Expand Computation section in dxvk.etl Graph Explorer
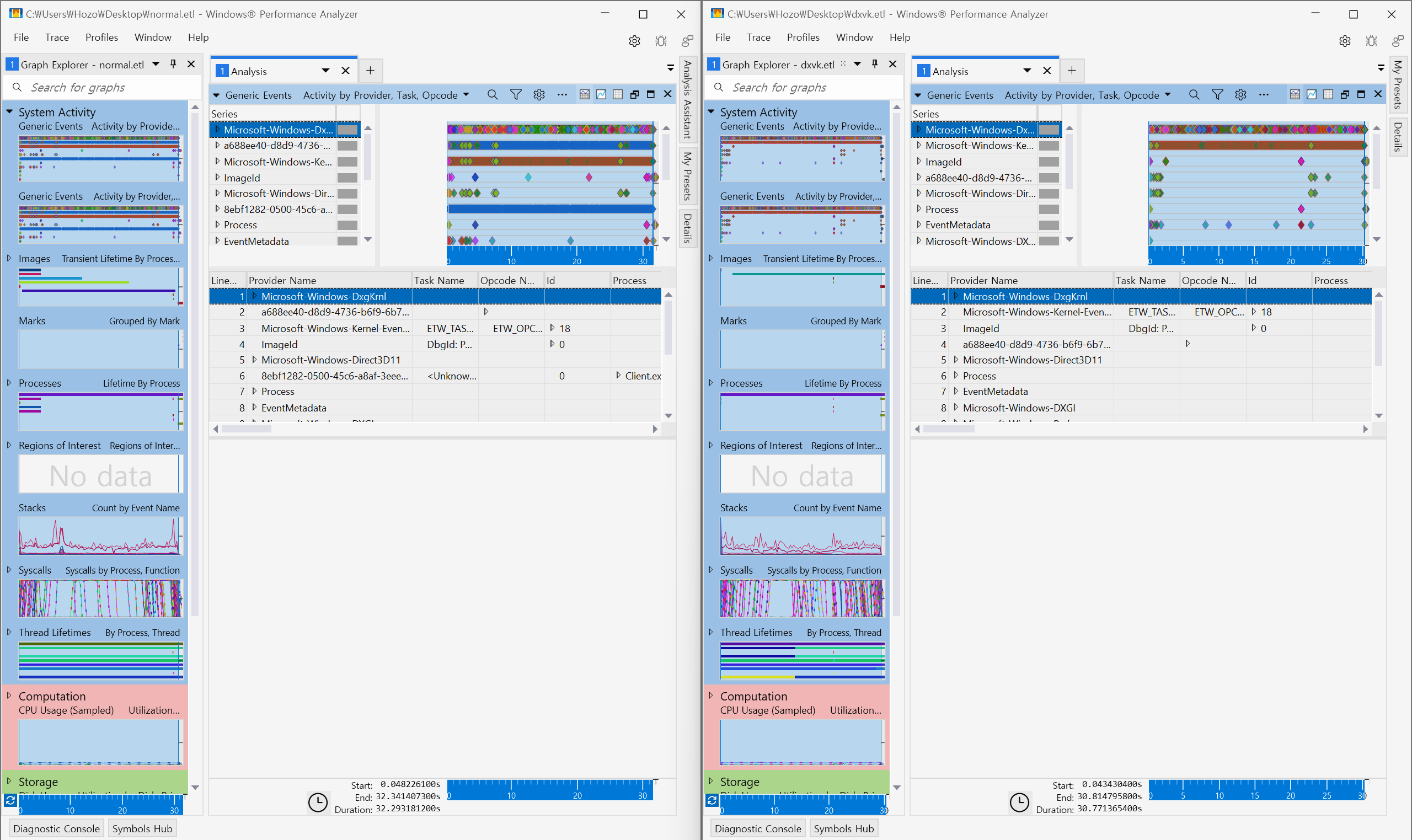Screen dimensions: 1412x840 pos(711,695)
